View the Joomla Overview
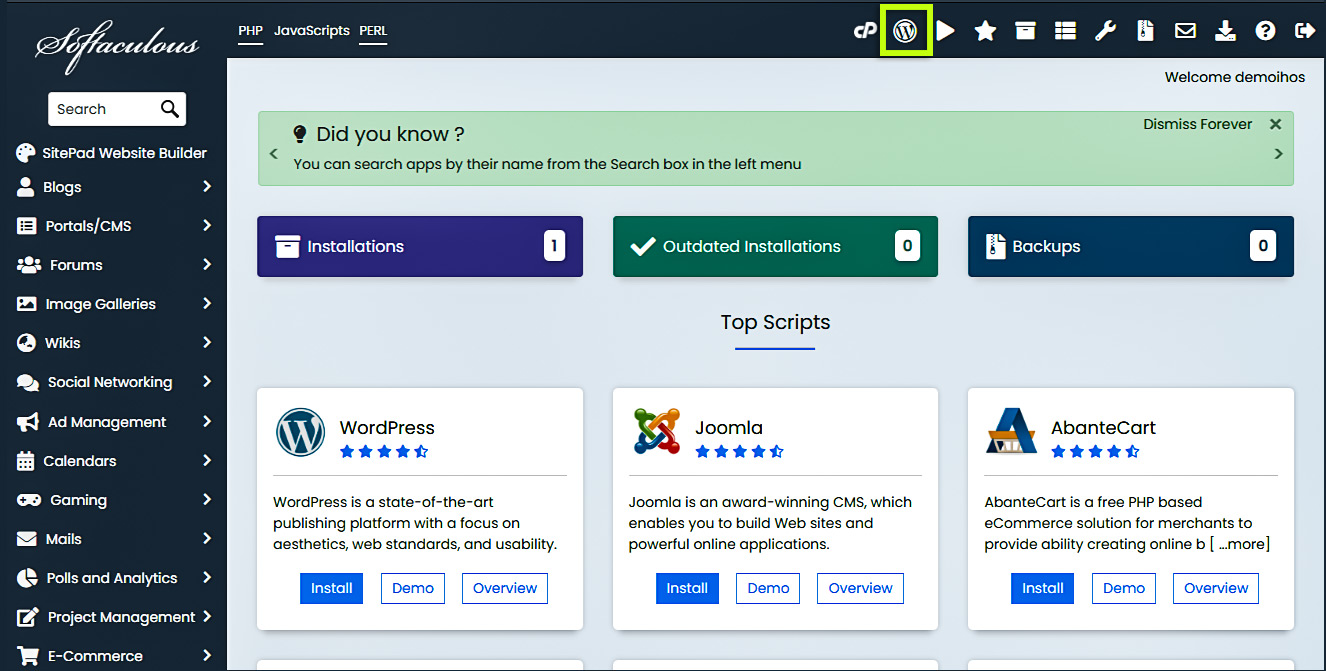 (860, 588)
